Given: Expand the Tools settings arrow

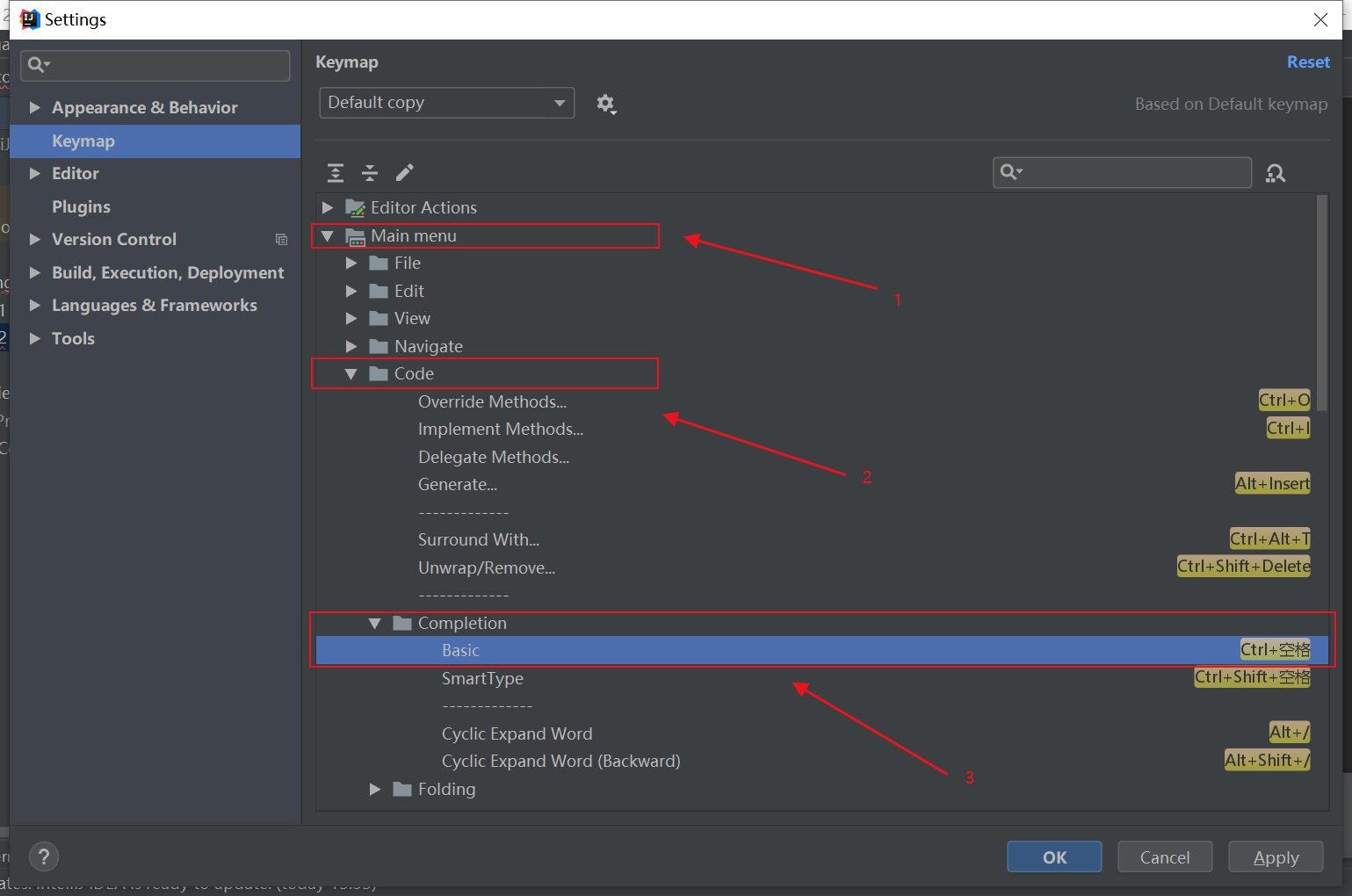Looking at the screenshot, I should click(x=35, y=338).
